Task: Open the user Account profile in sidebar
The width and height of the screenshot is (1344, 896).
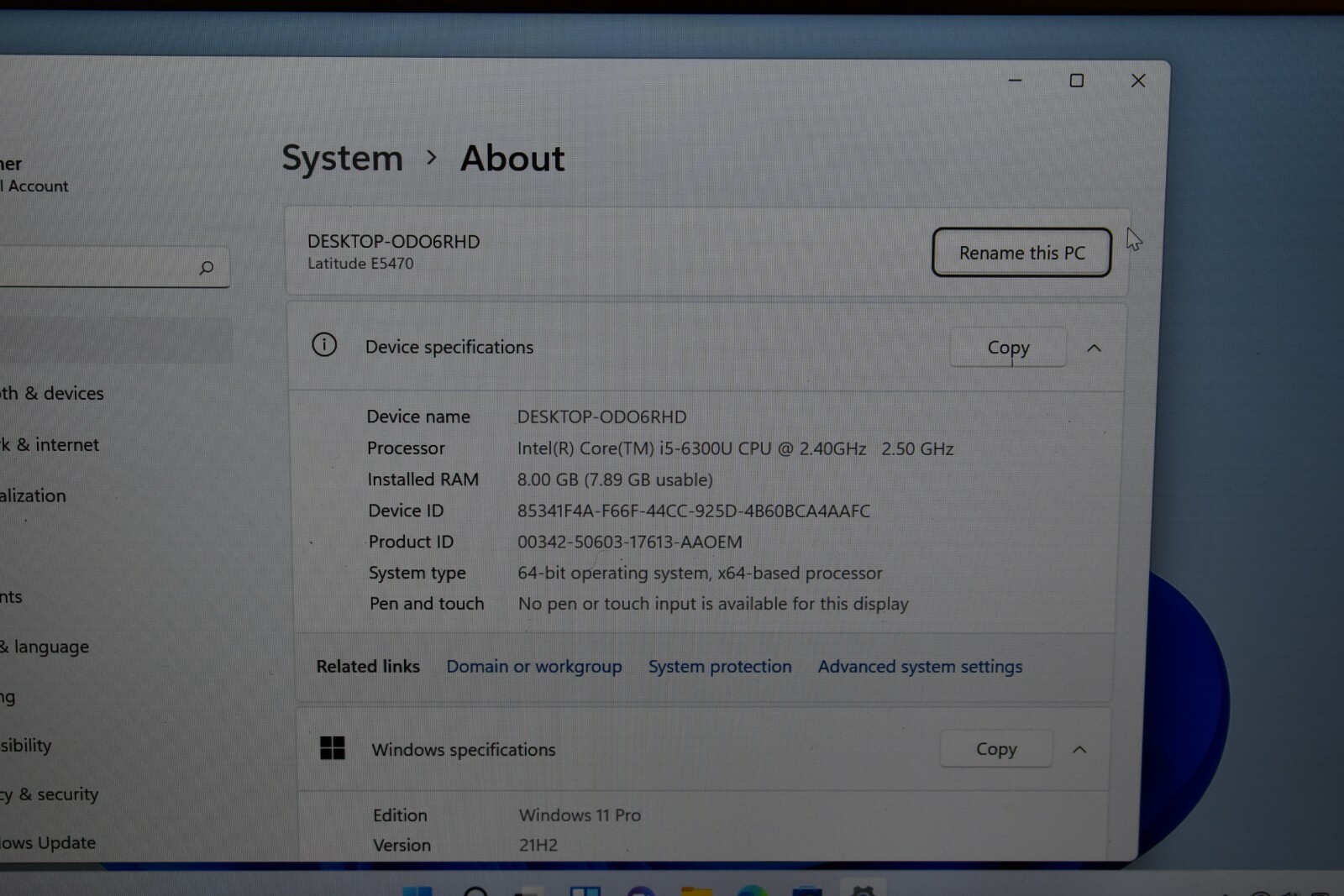Action: pyautogui.click(x=34, y=174)
